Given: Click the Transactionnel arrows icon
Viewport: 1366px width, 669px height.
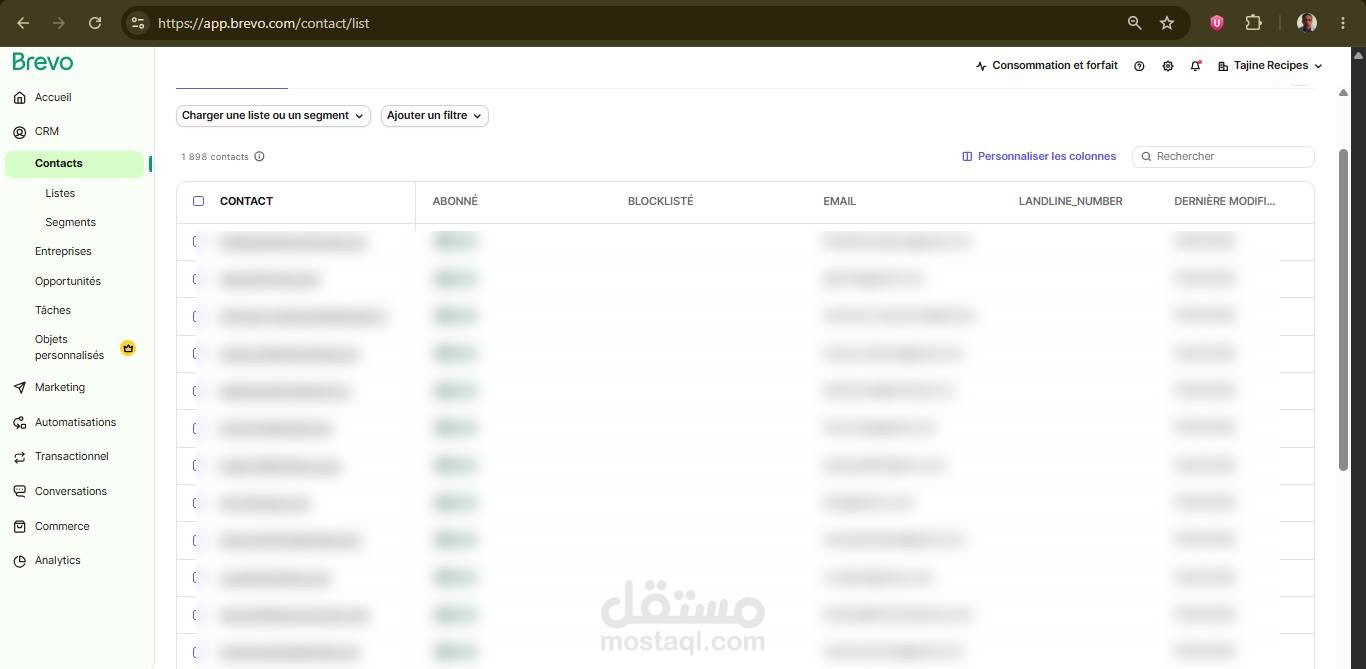Looking at the screenshot, I should tap(20, 457).
